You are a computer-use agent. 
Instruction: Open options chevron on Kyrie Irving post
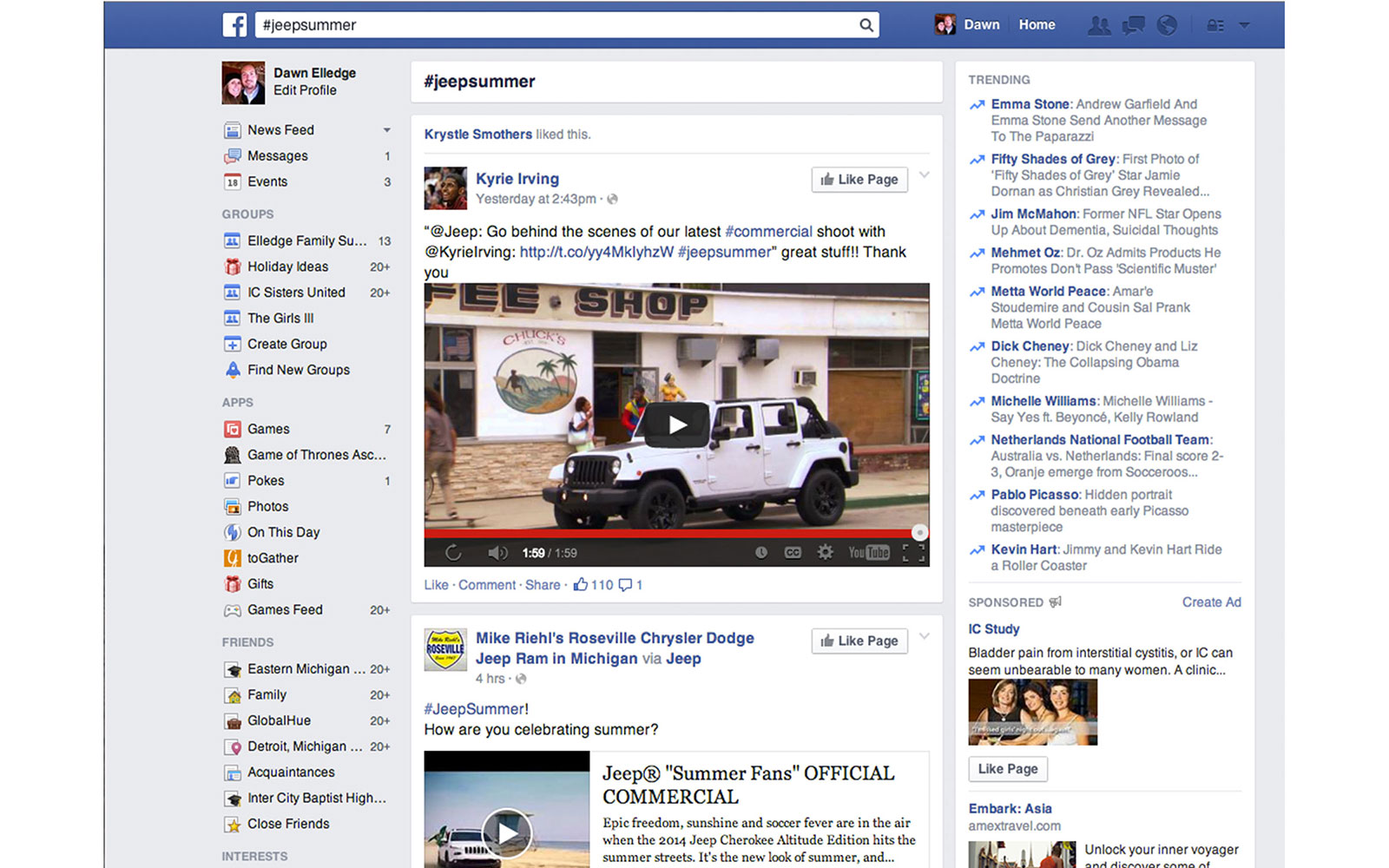(925, 175)
